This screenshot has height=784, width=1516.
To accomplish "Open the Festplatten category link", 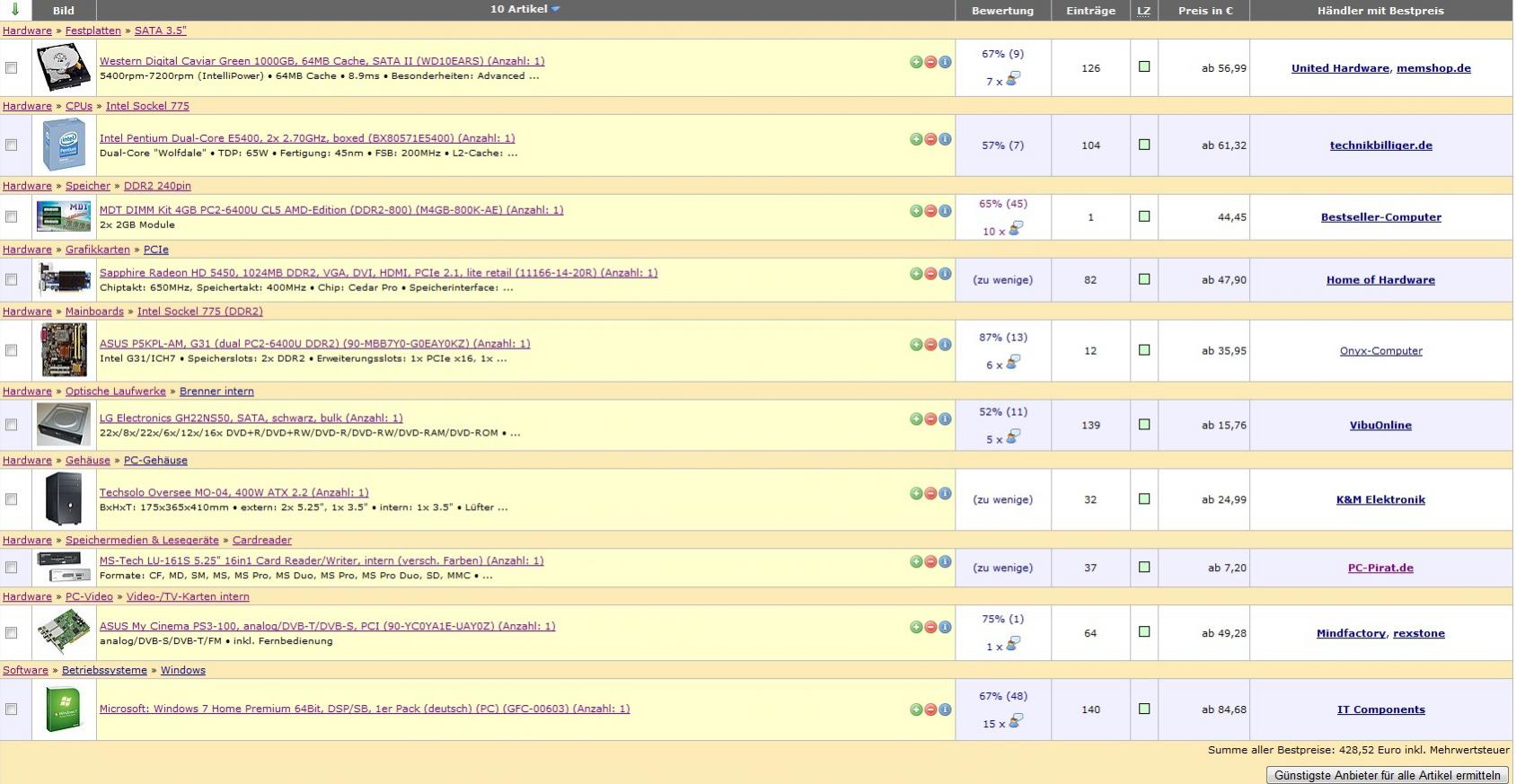I will click(93, 31).
